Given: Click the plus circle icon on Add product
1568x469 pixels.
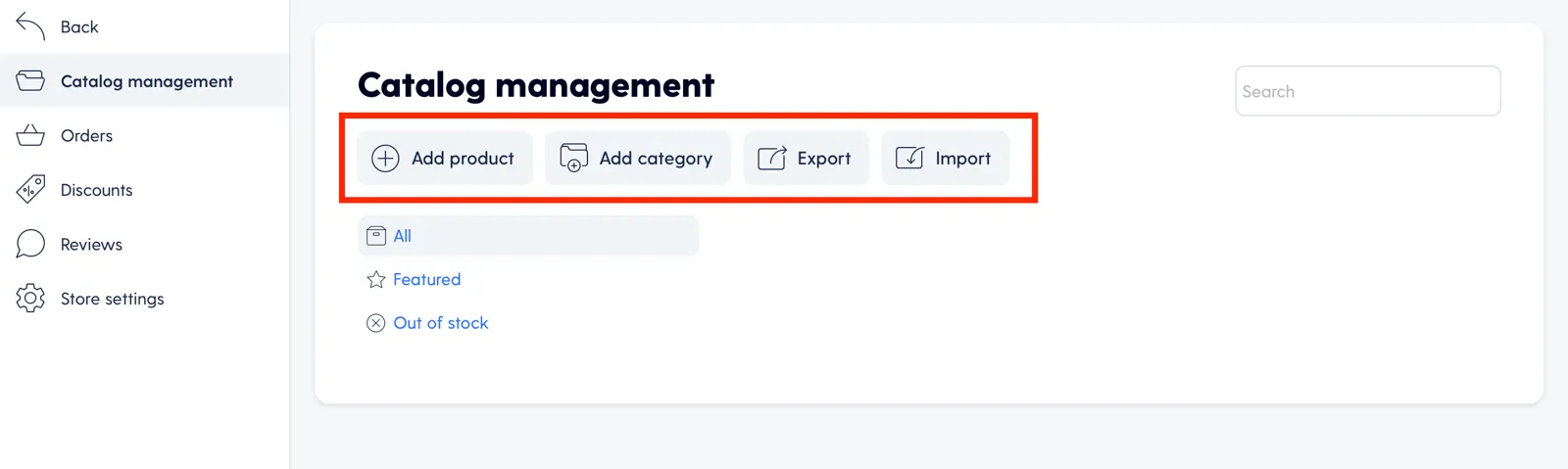Looking at the screenshot, I should (385, 158).
